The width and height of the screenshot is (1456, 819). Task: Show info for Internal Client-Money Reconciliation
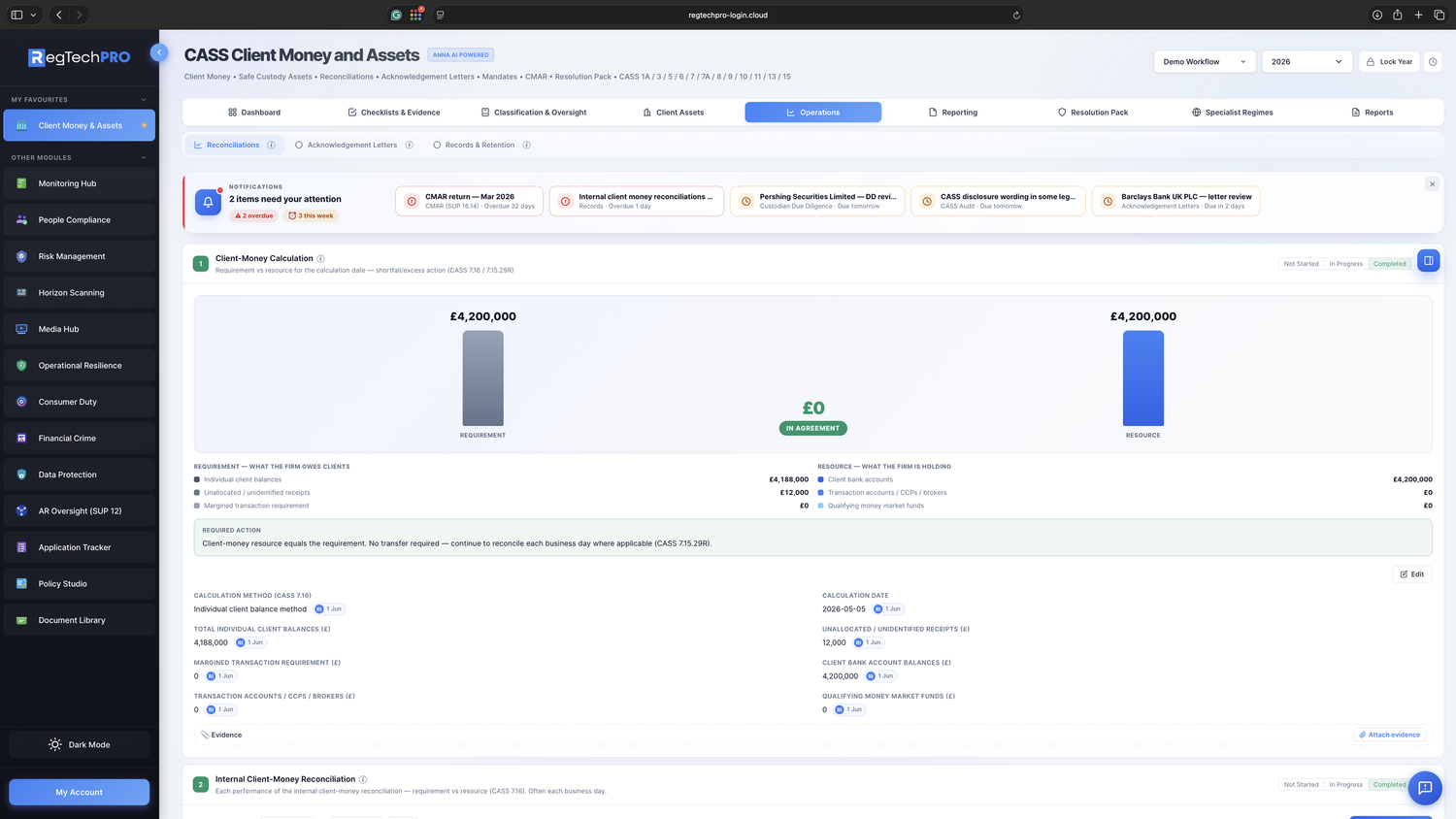pyautogui.click(x=363, y=779)
